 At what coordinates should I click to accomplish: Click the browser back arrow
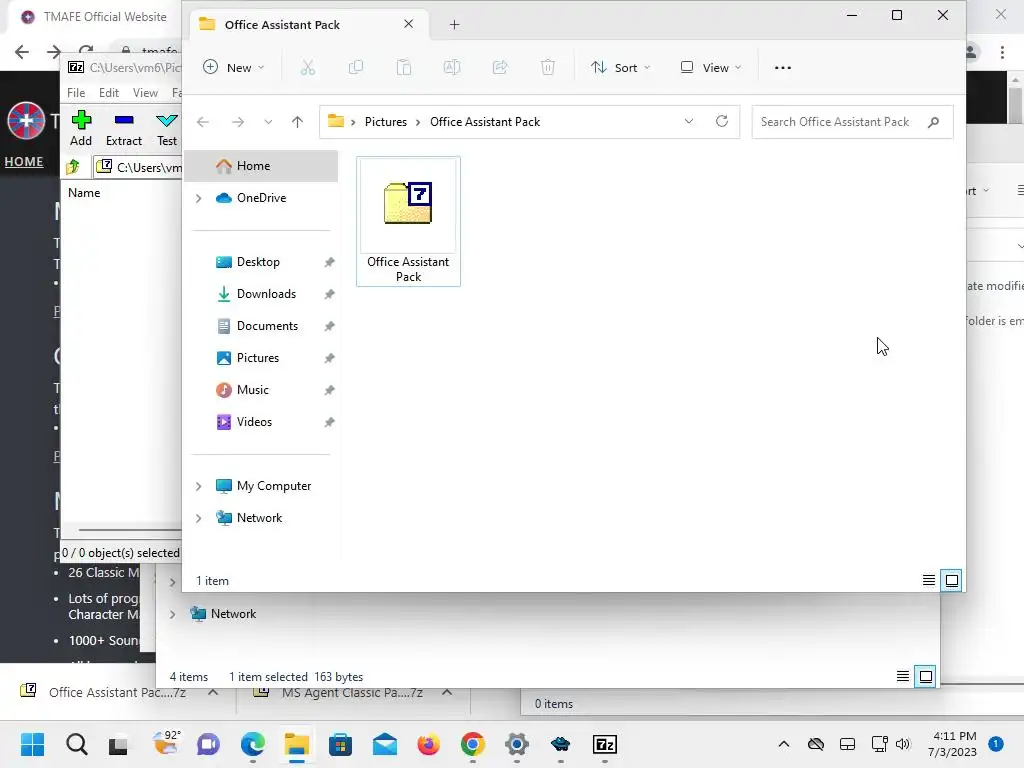(22, 52)
